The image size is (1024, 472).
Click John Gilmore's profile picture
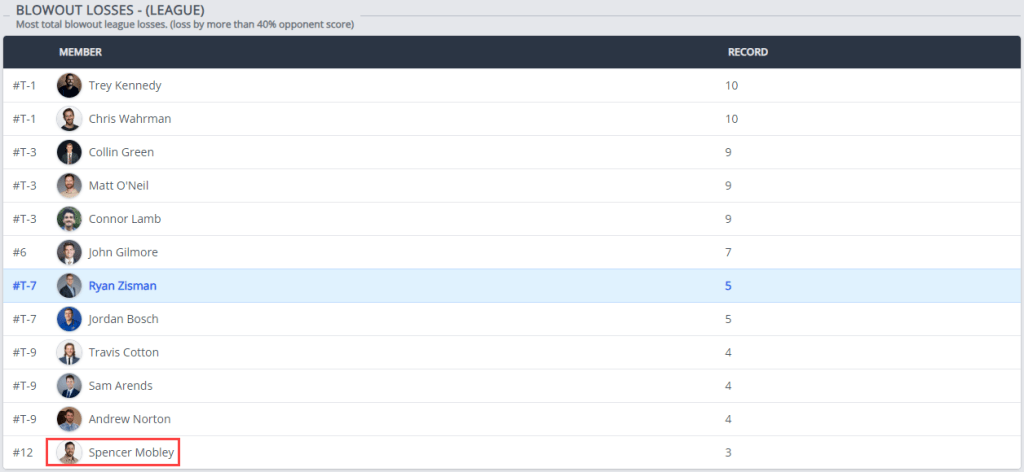coord(69,252)
